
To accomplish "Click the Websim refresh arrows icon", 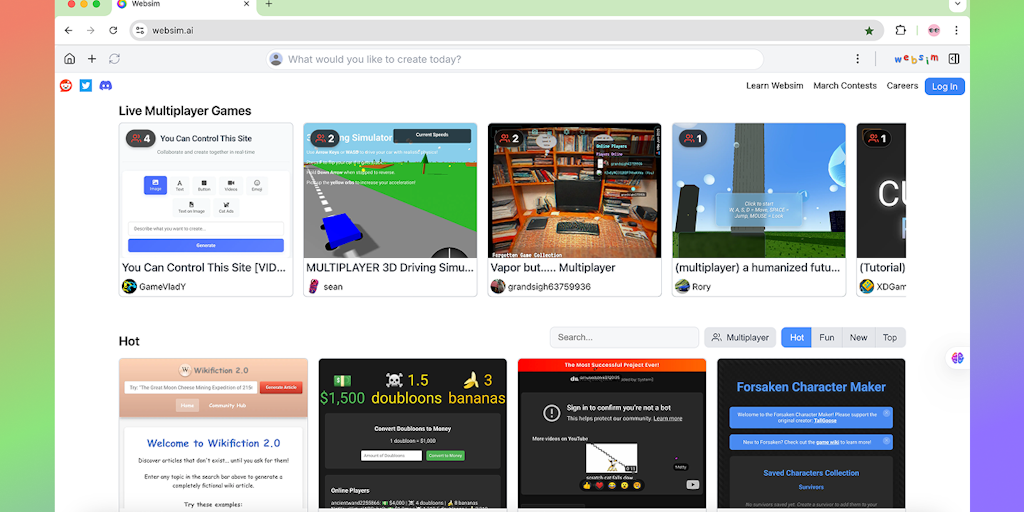I will pyautogui.click(x=114, y=59).
